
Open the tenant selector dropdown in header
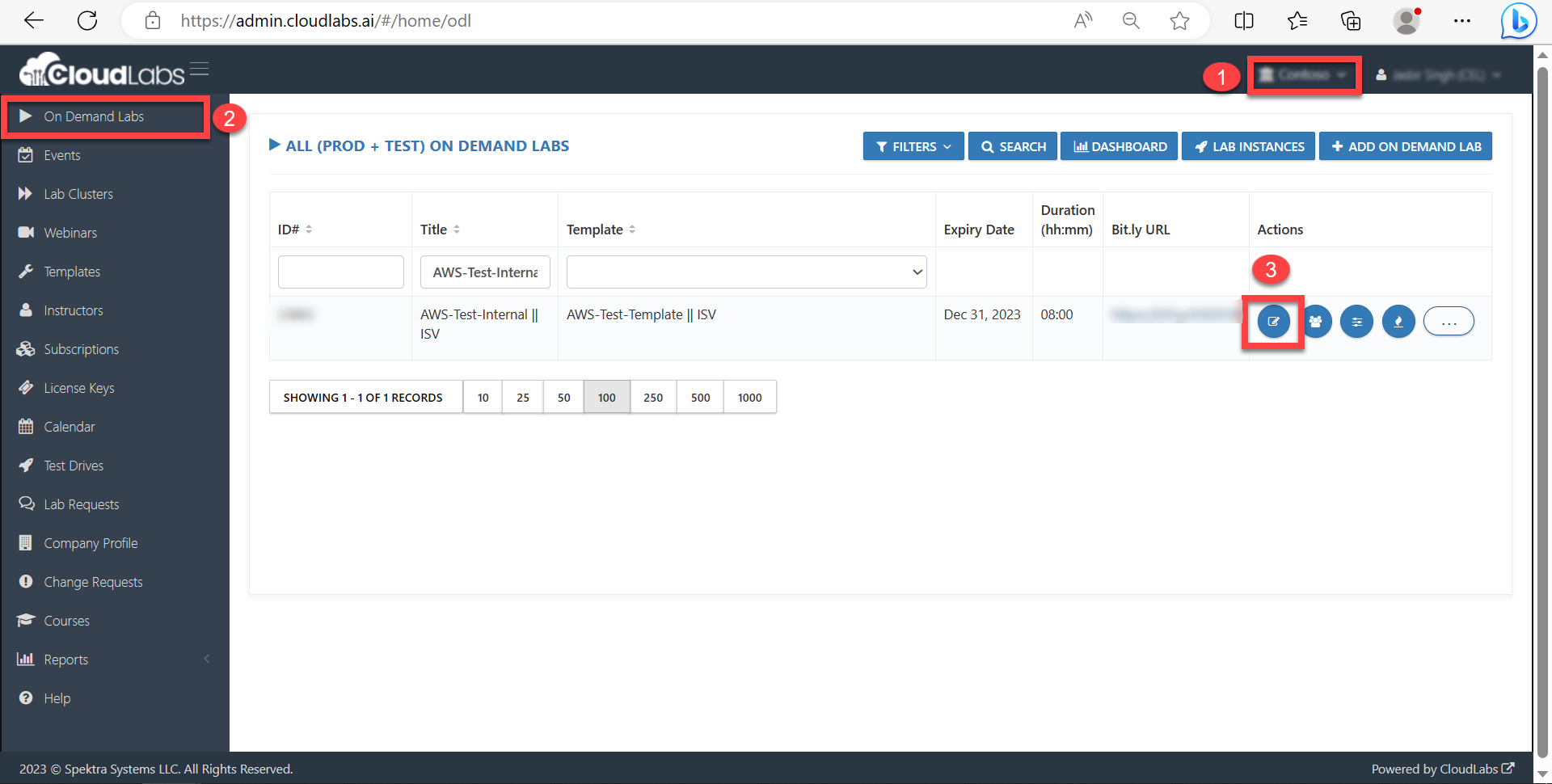tap(1303, 75)
